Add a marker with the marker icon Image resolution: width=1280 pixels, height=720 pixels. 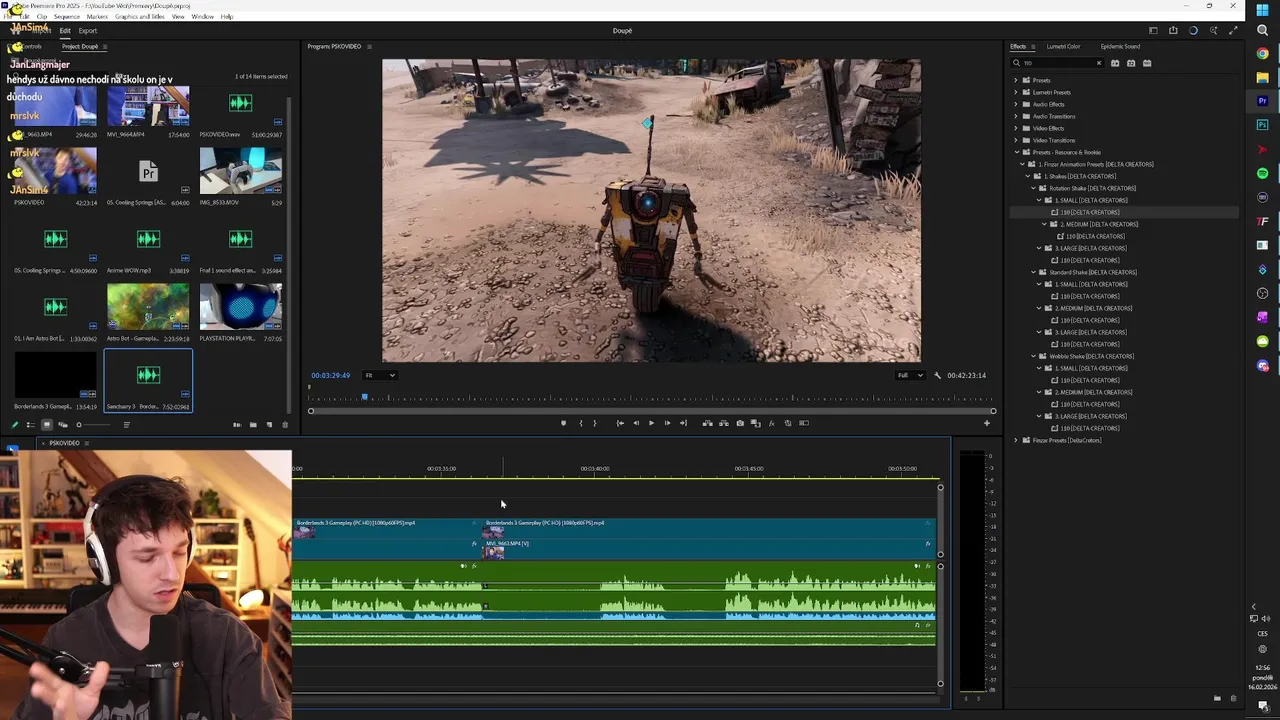point(563,423)
